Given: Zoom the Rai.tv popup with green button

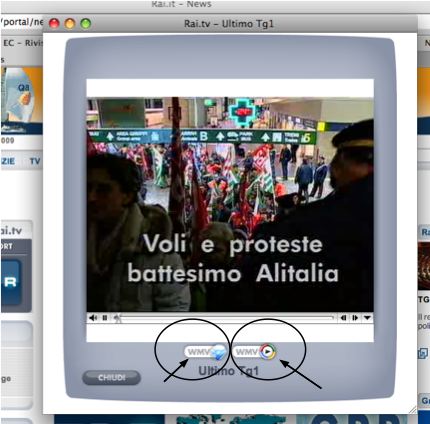Looking at the screenshot, I should pyautogui.click(x=86, y=24).
